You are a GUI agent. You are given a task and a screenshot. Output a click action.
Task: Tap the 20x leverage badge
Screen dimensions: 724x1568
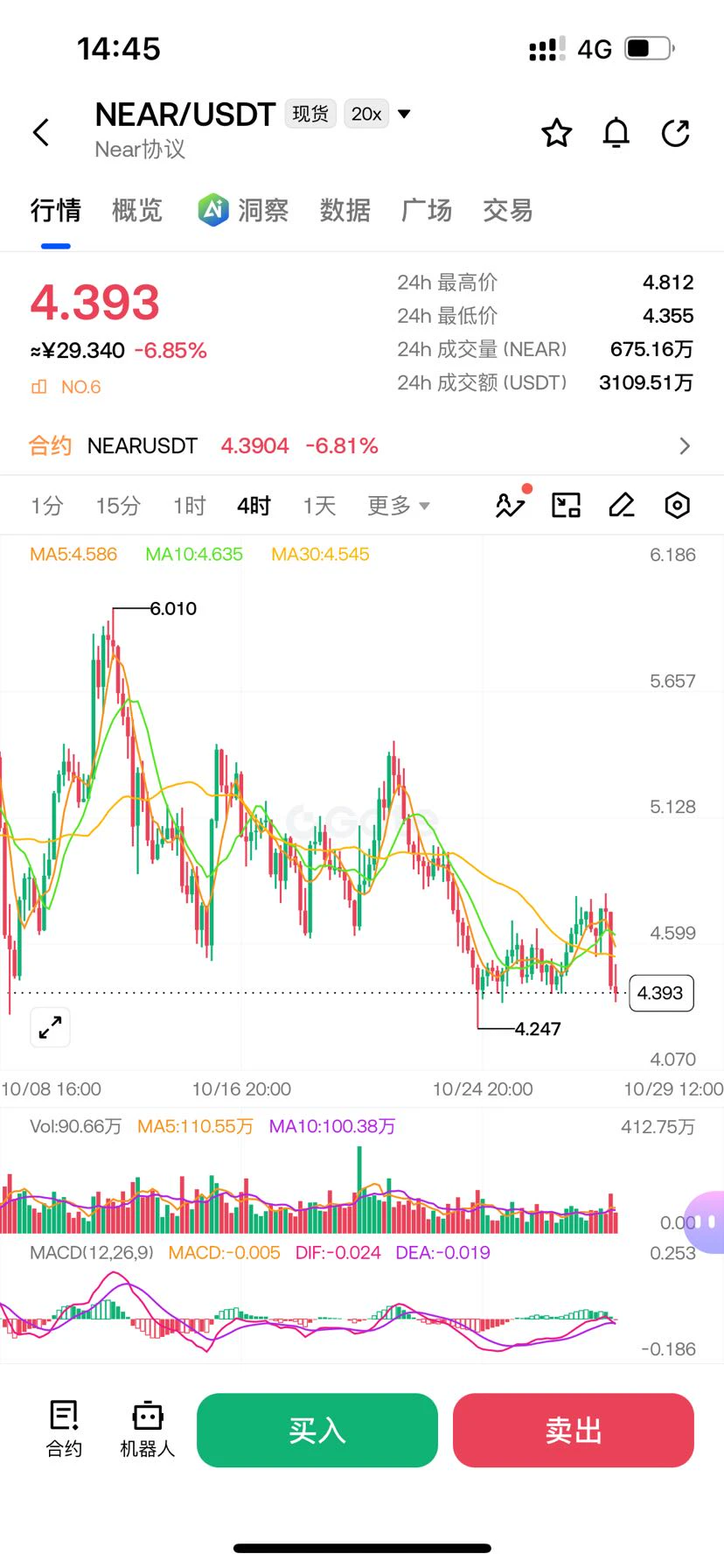(367, 114)
